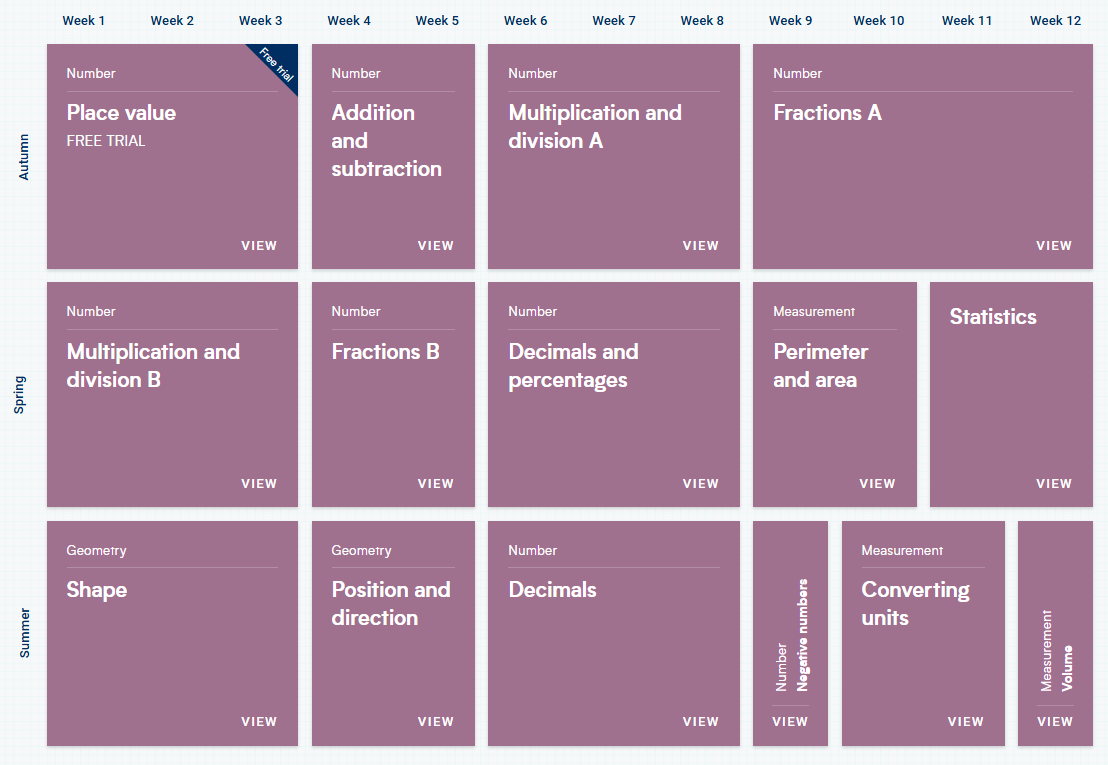Open the Fractions A title
This screenshot has width=1108, height=765.
(x=827, y=113)
